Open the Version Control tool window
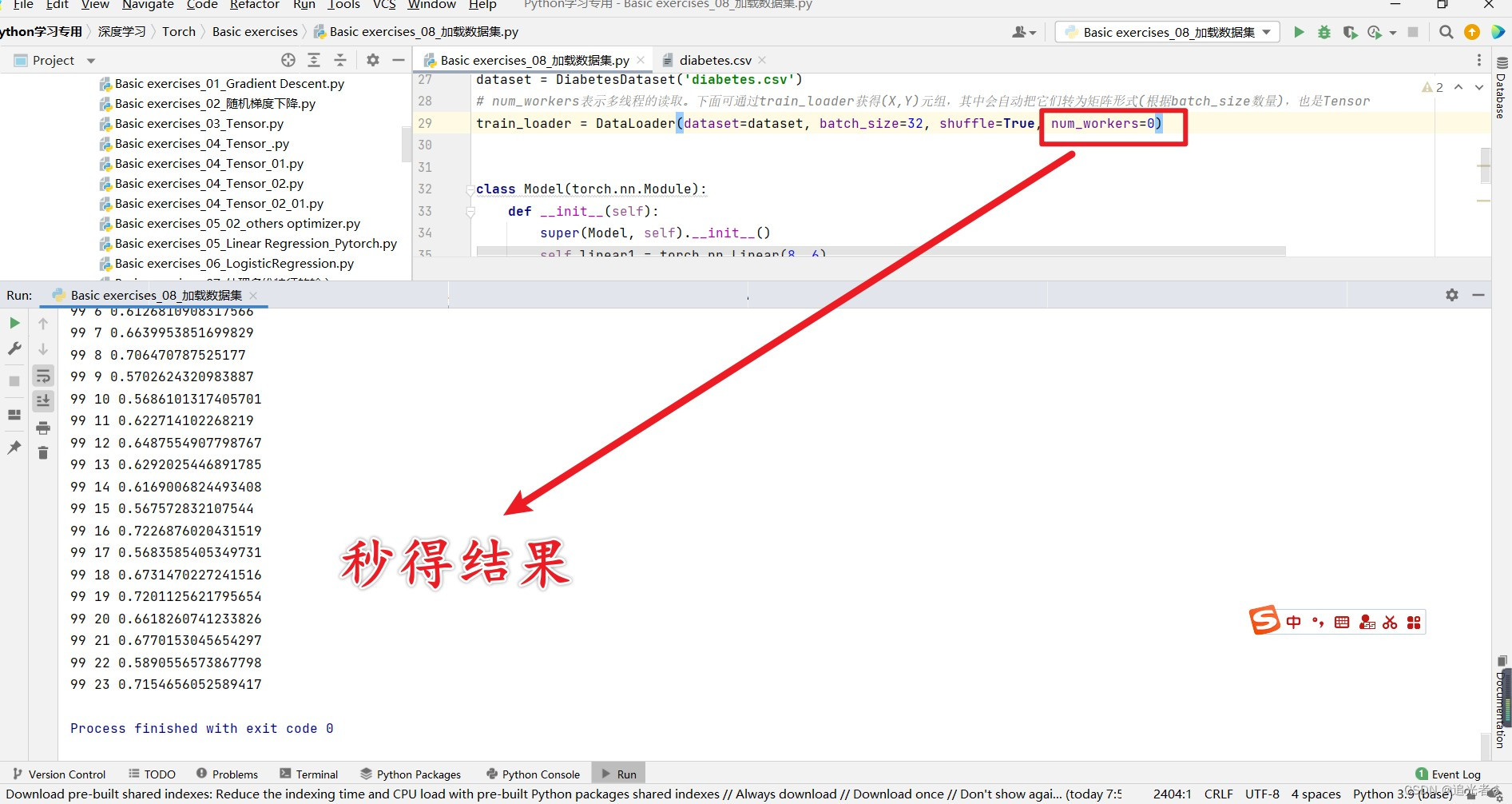Viewport: 1512px width, 804px height. click(59, 774)
